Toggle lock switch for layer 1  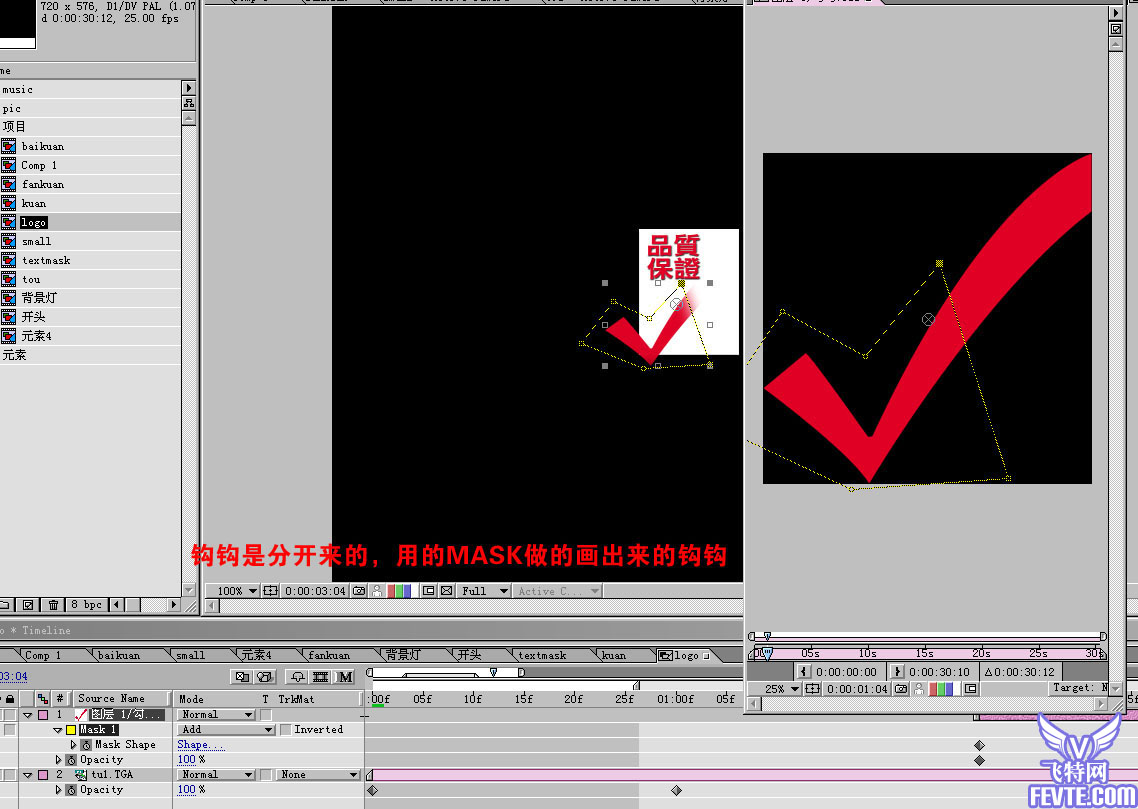click(x=9, y=715)
